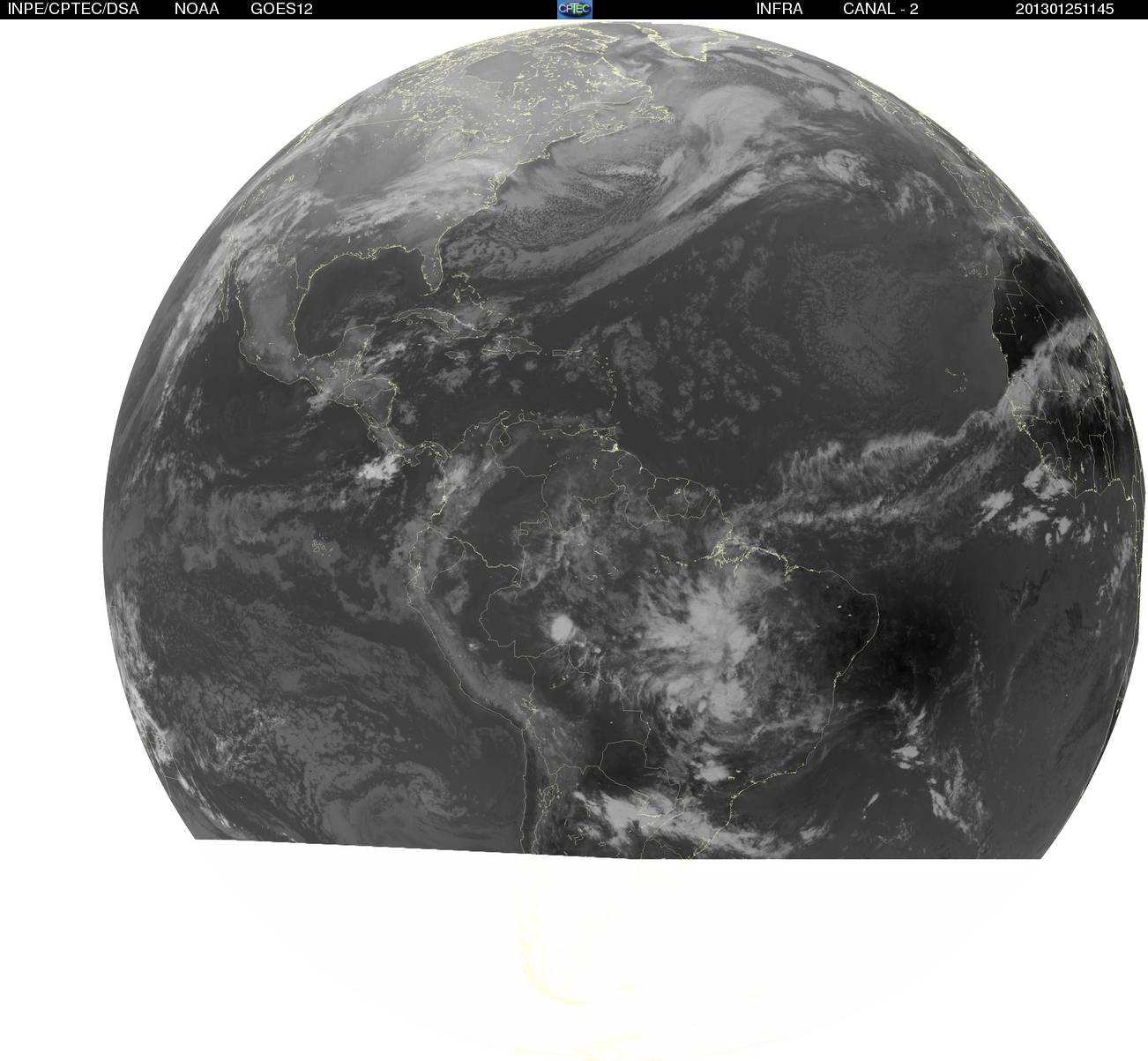
Task: Click the GOES12 satellite label
Action: tap(281, 9)
